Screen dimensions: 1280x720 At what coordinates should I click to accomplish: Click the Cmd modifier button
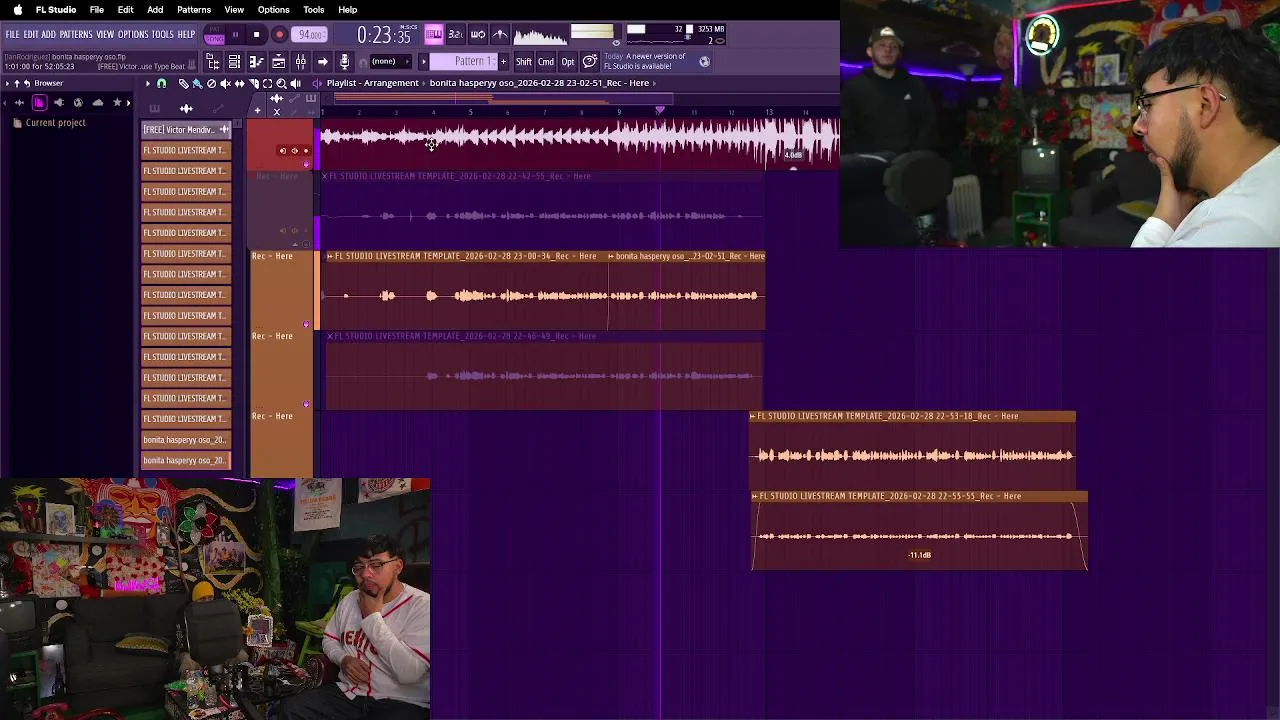pos(546,62)
